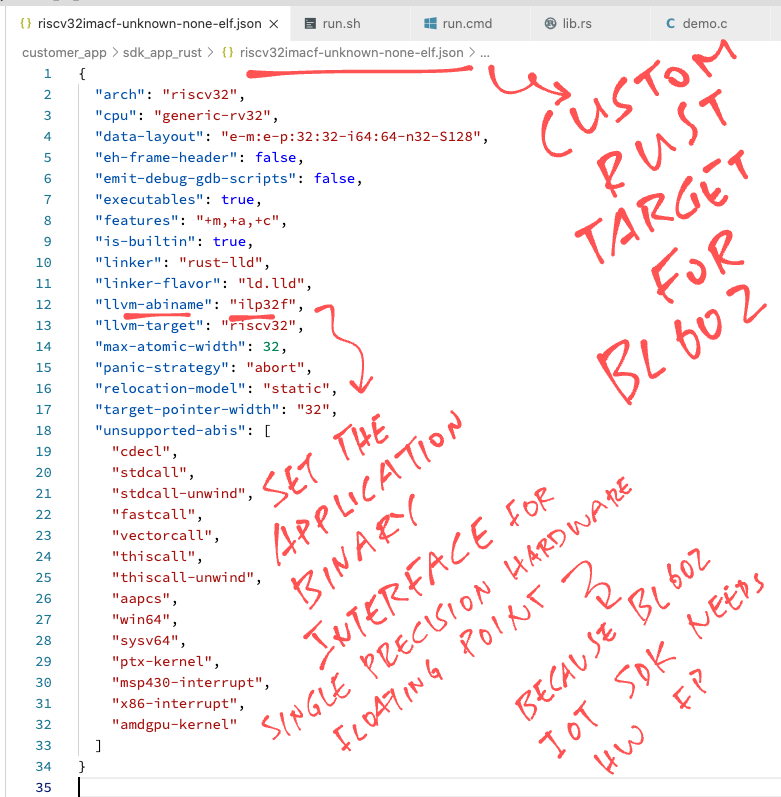
Task: Close the riscv32imacf-unknown-none-elf.json editor tab
Action: (273, 23)
